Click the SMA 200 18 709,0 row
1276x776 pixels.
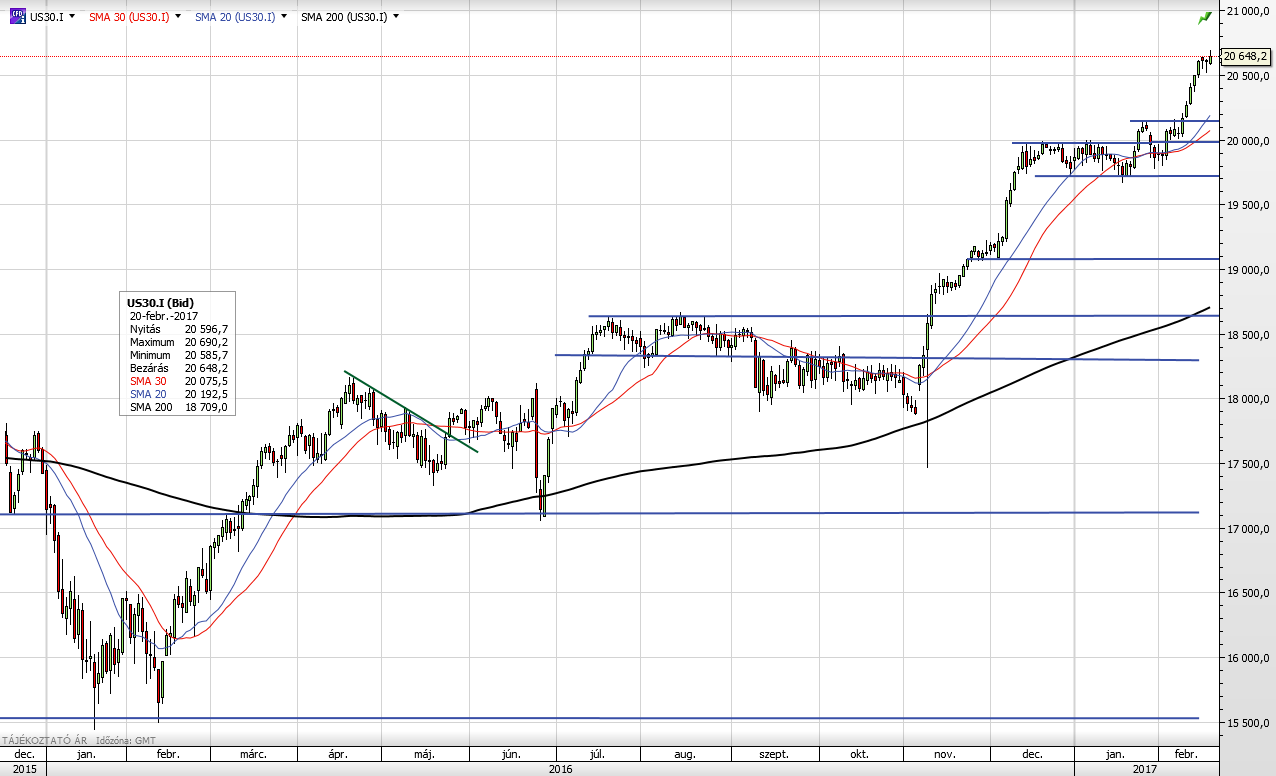pos(178,407)
